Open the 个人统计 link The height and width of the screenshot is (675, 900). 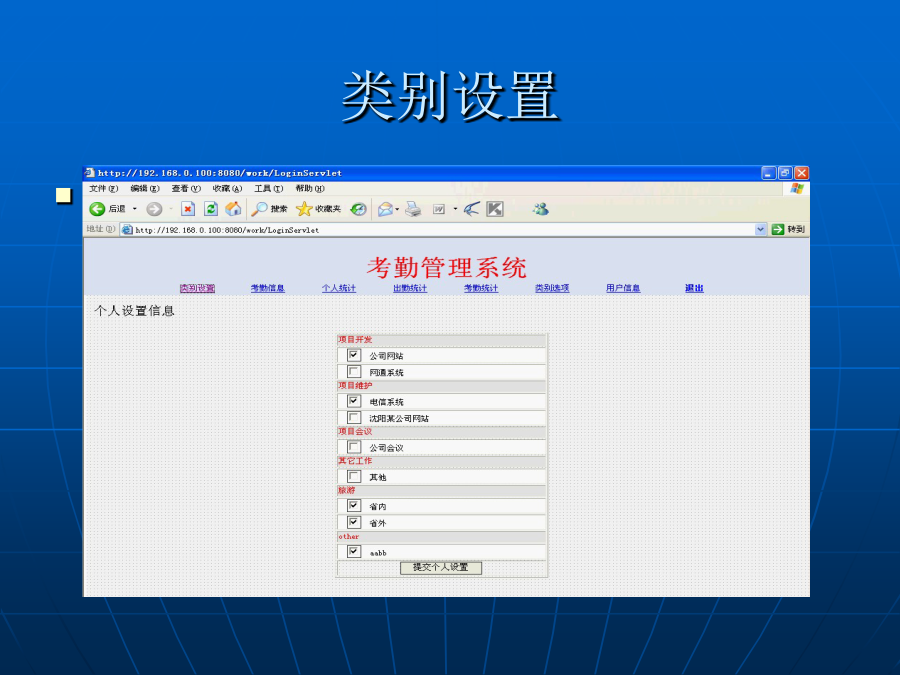pos(339,288)
